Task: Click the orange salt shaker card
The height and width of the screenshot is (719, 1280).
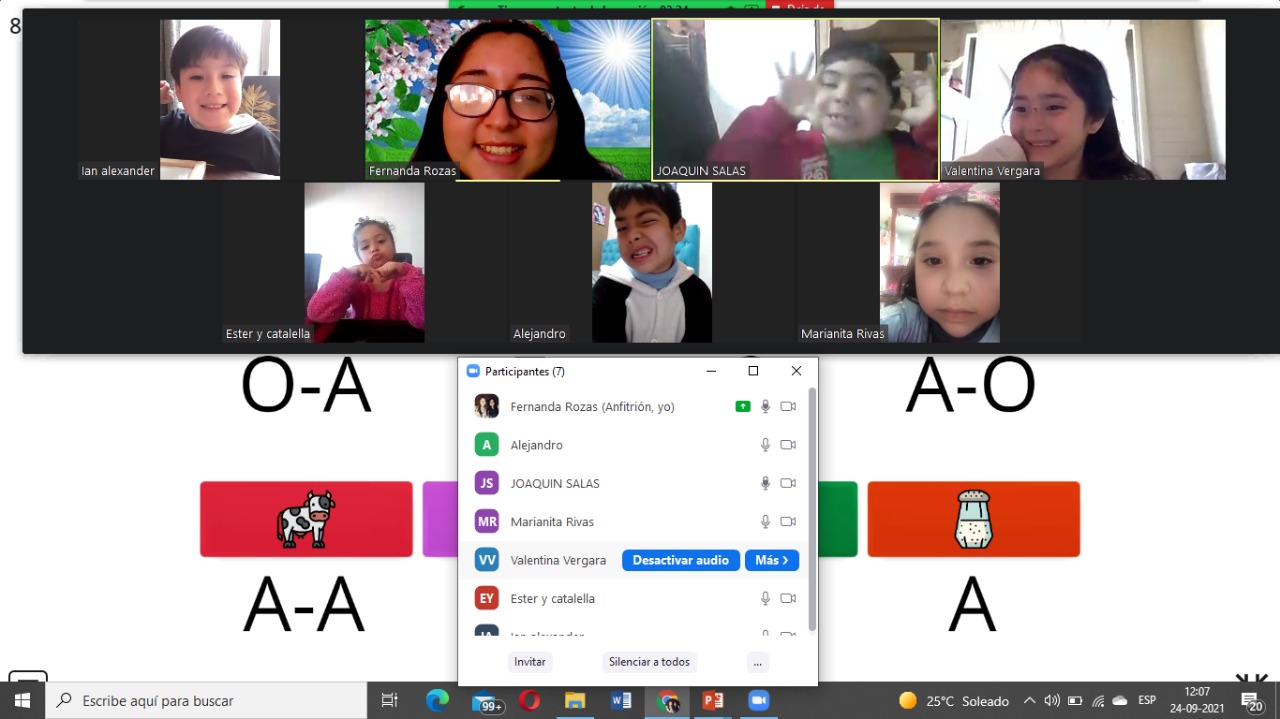Action: tap(973, 519)
